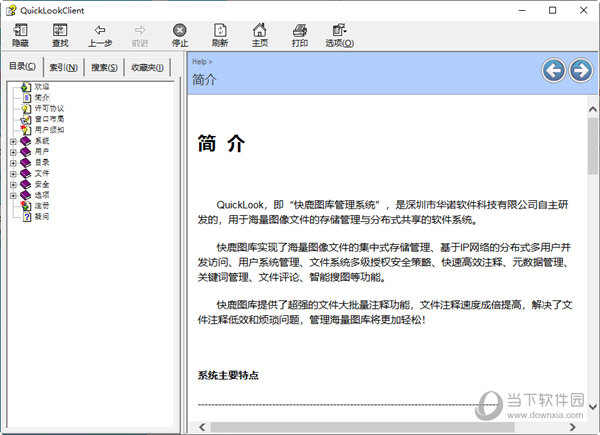This screenshot has width=600, height=435.
Task: Go to previous topic with blue left arrow
Action: coord(553,70)
